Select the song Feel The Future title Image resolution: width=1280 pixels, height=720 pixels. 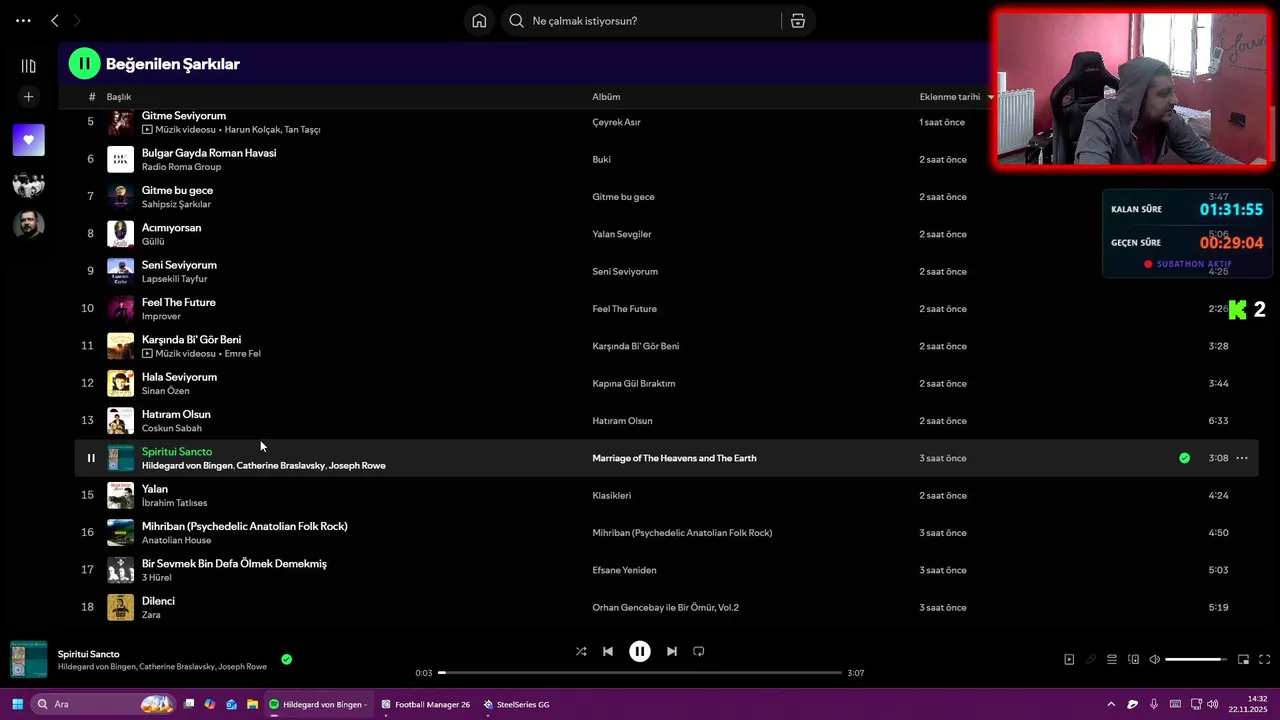178,302
